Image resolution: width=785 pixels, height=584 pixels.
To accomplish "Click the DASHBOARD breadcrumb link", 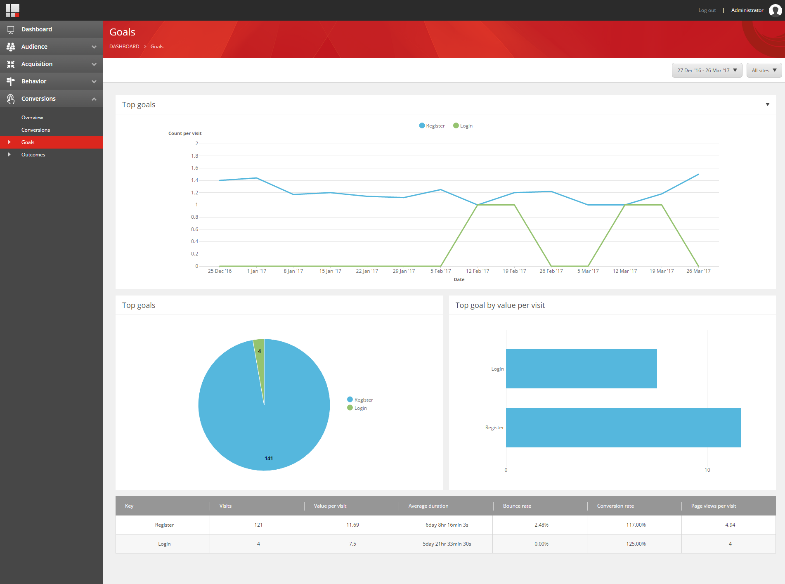I will [124, 47].
